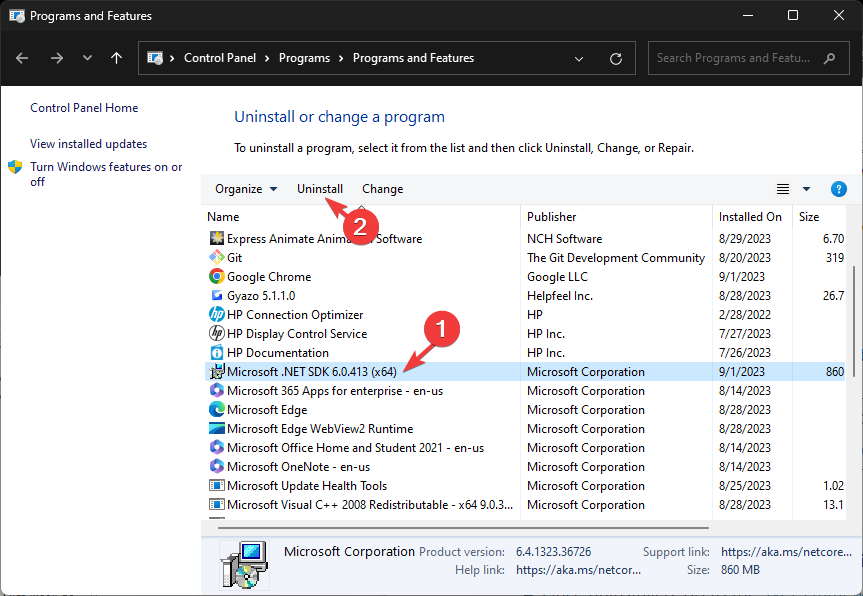The width and height of the screenshot is (863, 596).
Task: Click the Uninstall toolbar button
Action: coord(320,189)
